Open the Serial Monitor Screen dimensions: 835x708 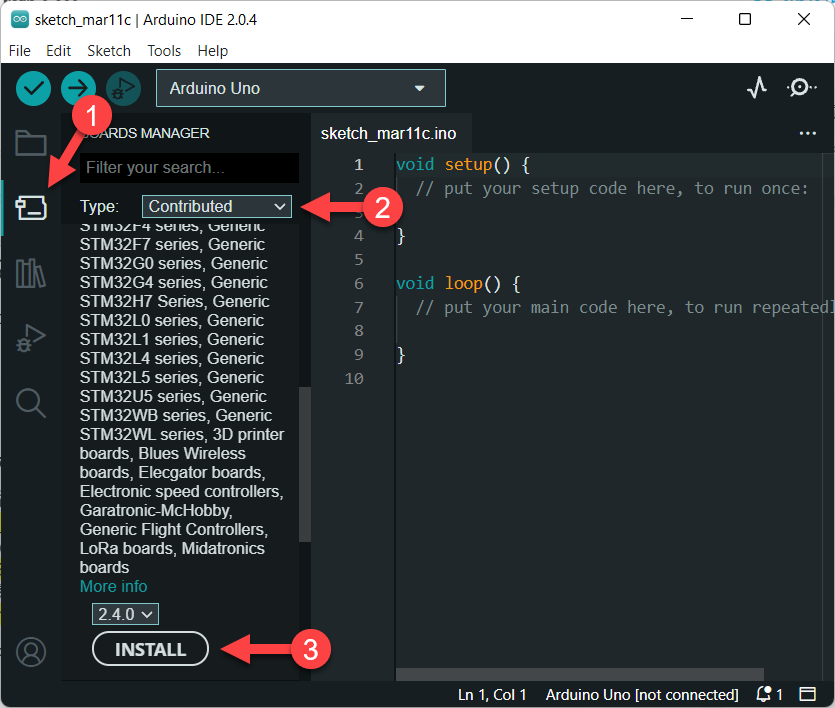(x=800, y=87)
